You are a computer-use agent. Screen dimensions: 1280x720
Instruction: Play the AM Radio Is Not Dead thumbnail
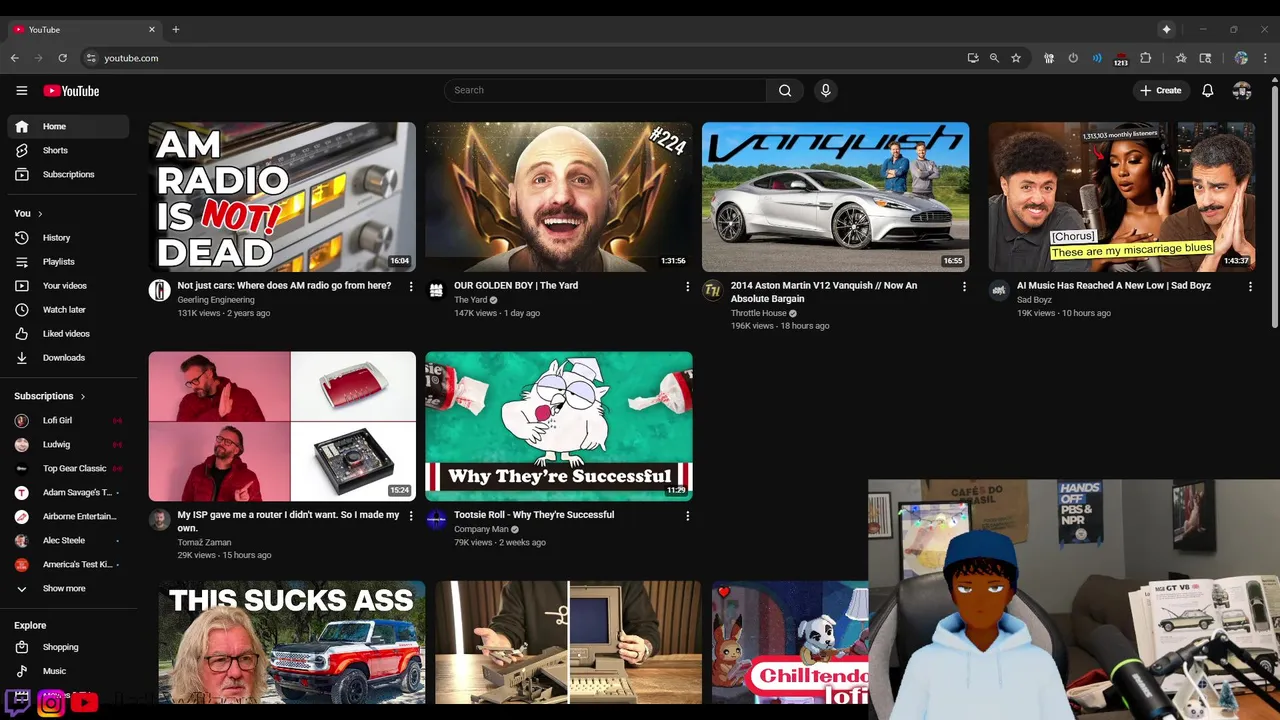[282, 197]
